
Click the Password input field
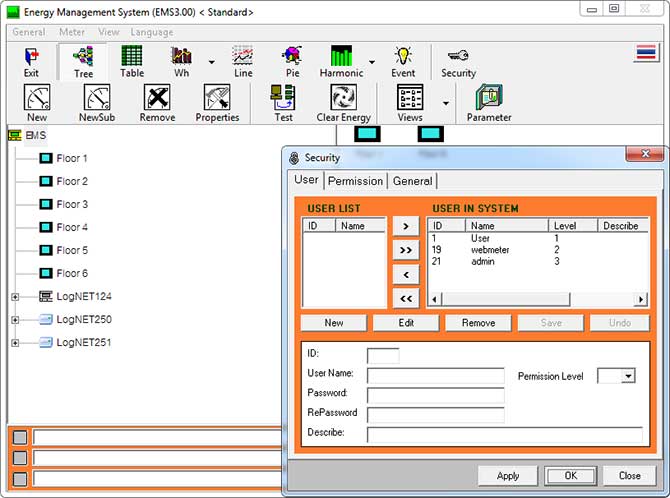click(x=435, y=395)
